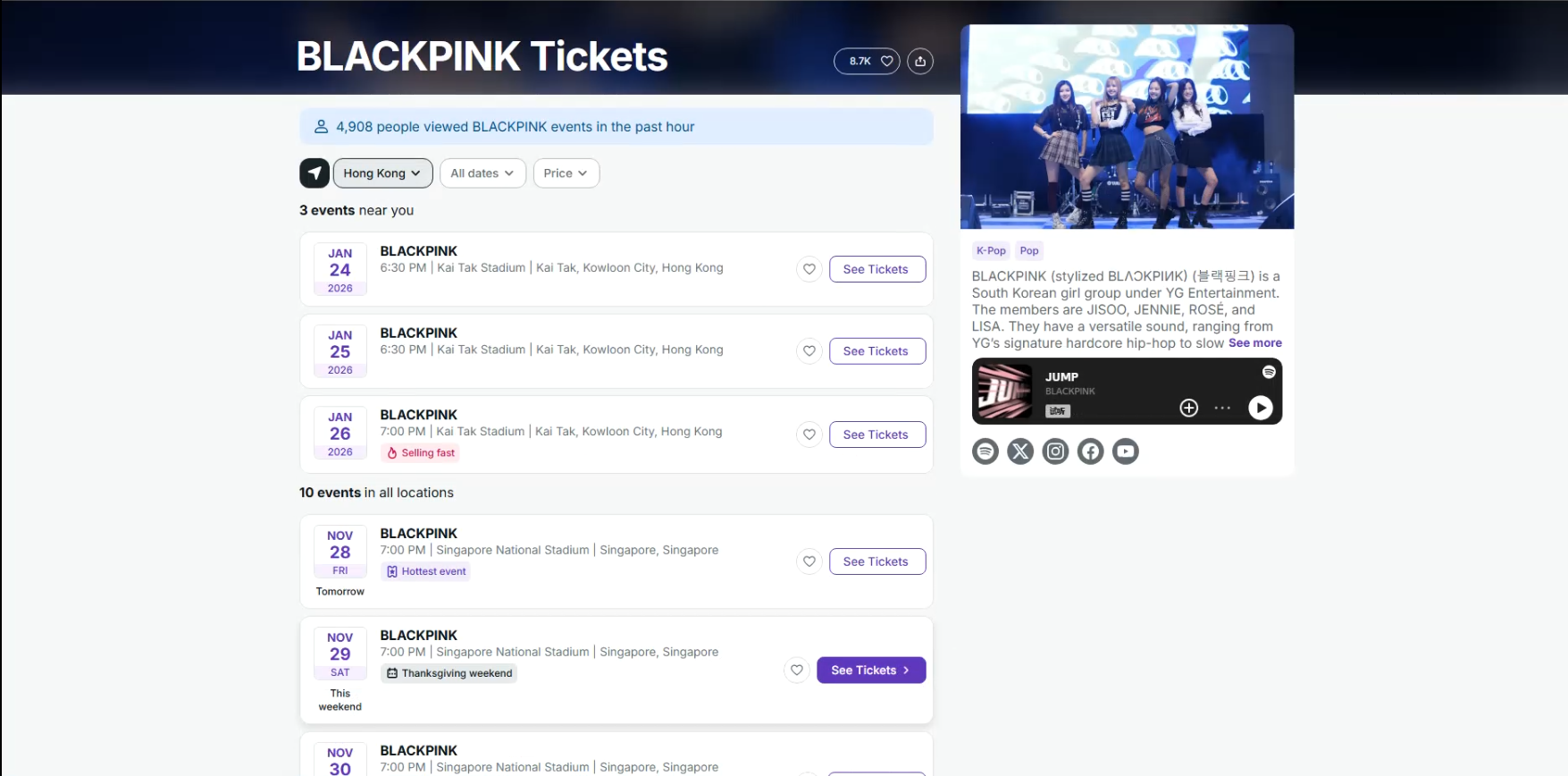The height and width of the screenshot is (776, 1568).
Task: Add JUMP track to Spotify library
Action: click(1188, 408)
